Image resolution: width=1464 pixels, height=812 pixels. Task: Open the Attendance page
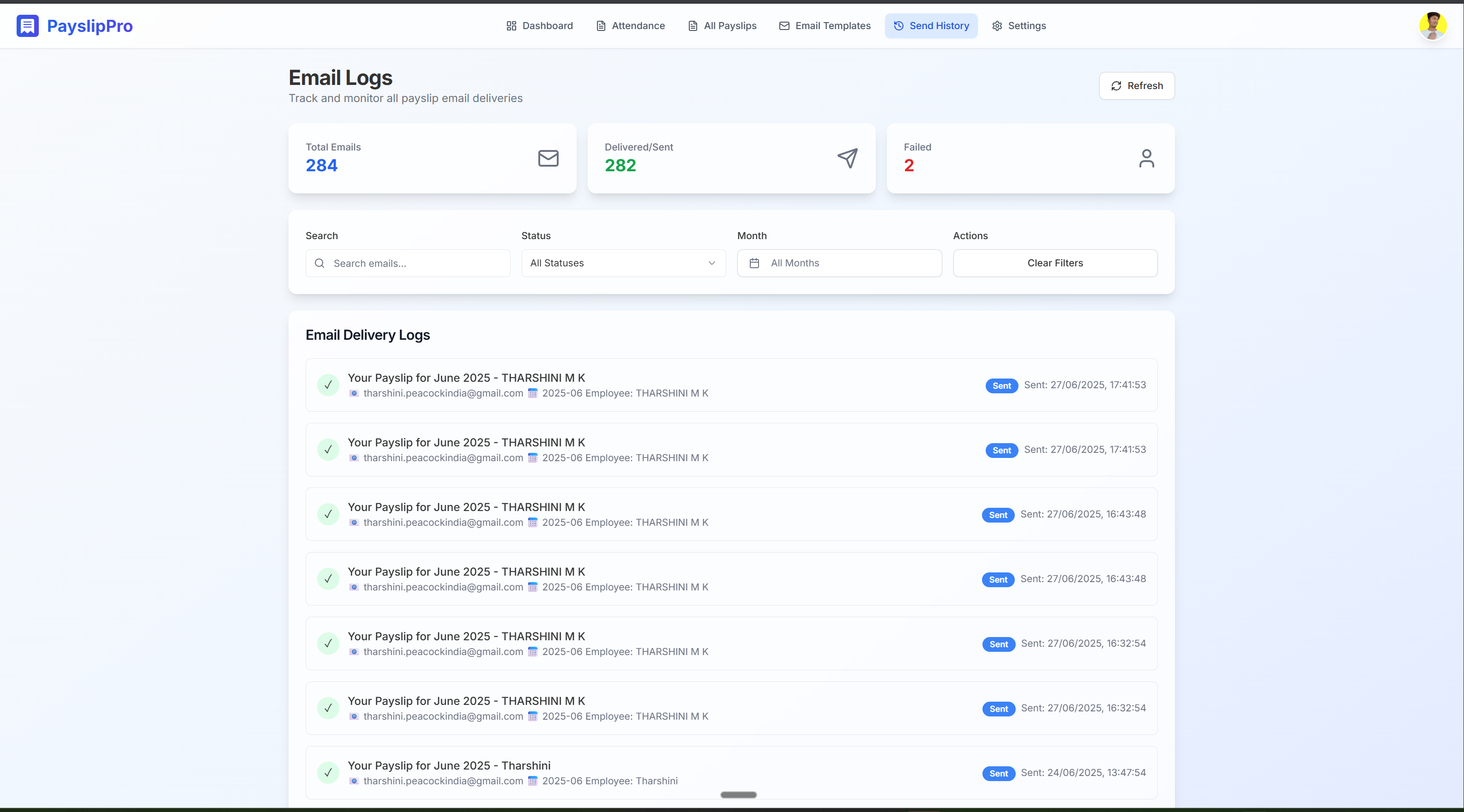pyautogui.click(x=630, y=25)
